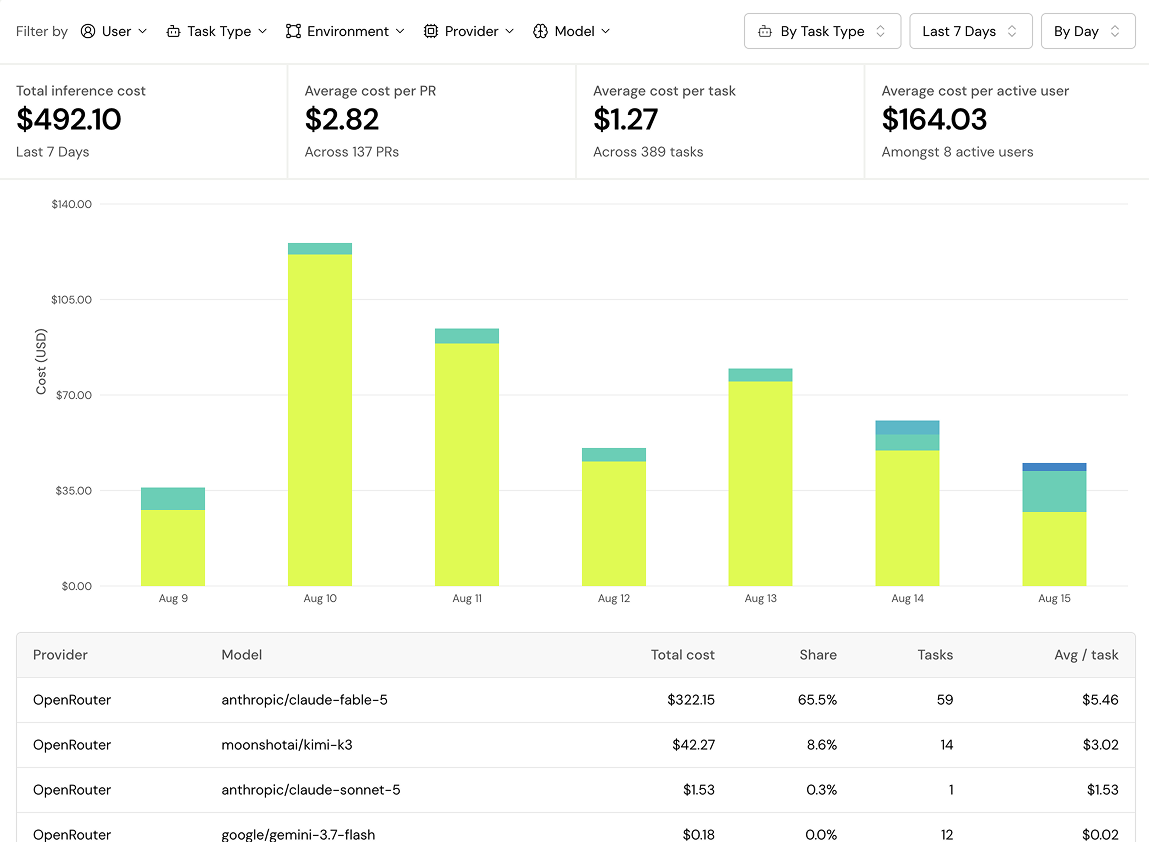Click the OpenRouter provider in claude-fable-5 row
This screenshot has height=842, width=1155.
click(71, 700)
